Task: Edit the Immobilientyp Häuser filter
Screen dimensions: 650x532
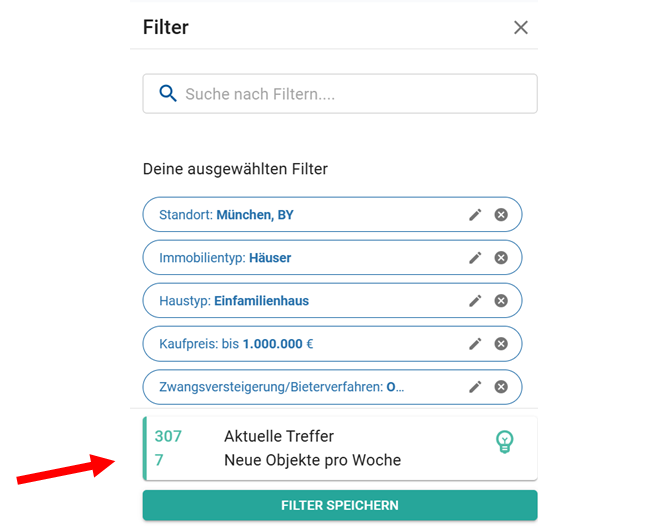Action: tap(475, 258)
